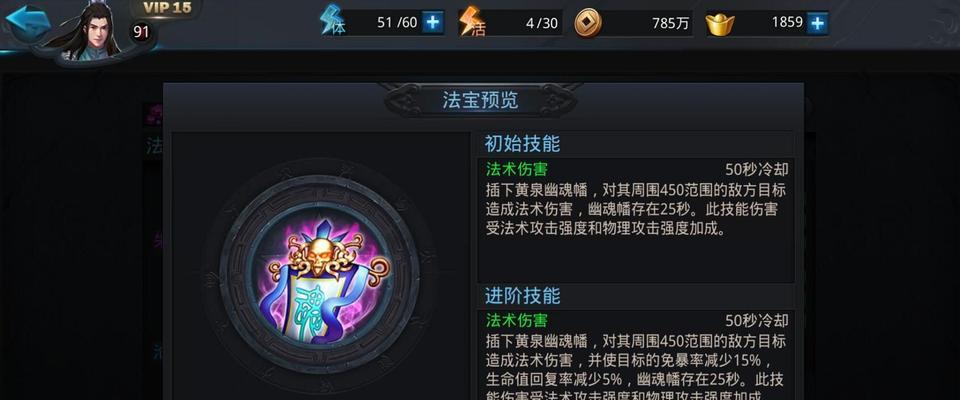Tap the initial skill description text
Image resolution: width=960 pixels, height=400 pixels.
coord(635,209)
